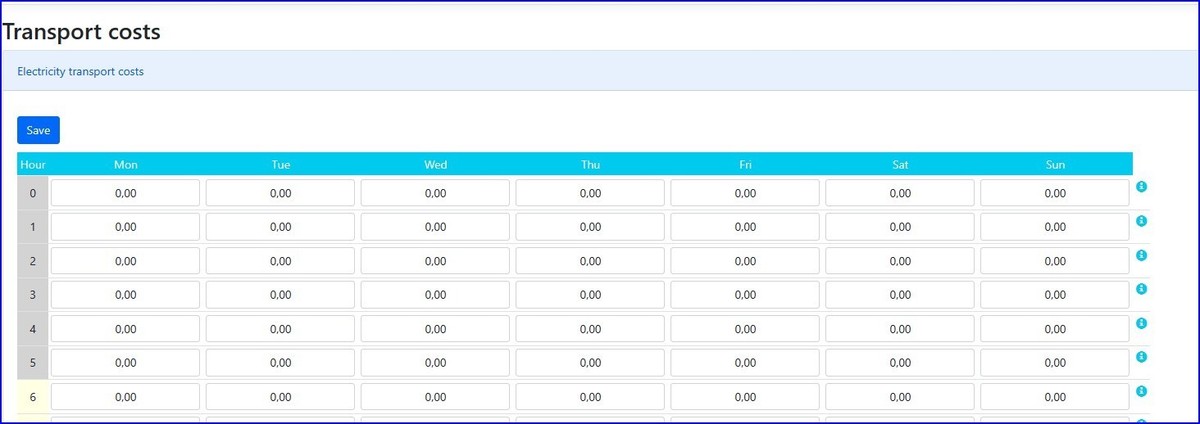Edit the Saturday cost field for hour 5
Image resolution: width=1200 pixels, height=424 pixels.
tap(900, 363)
